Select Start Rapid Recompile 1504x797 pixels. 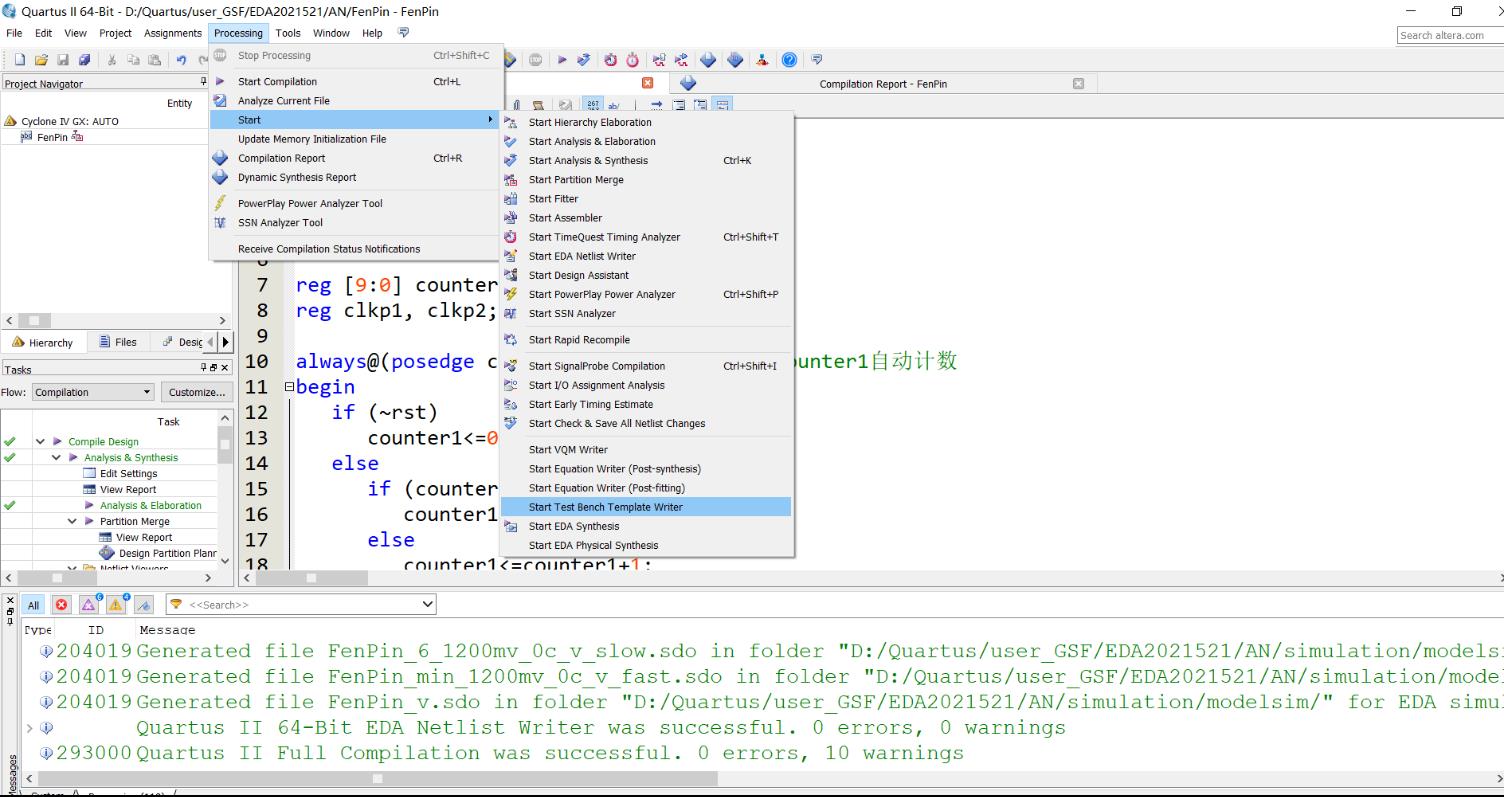[x=646, y=340]
